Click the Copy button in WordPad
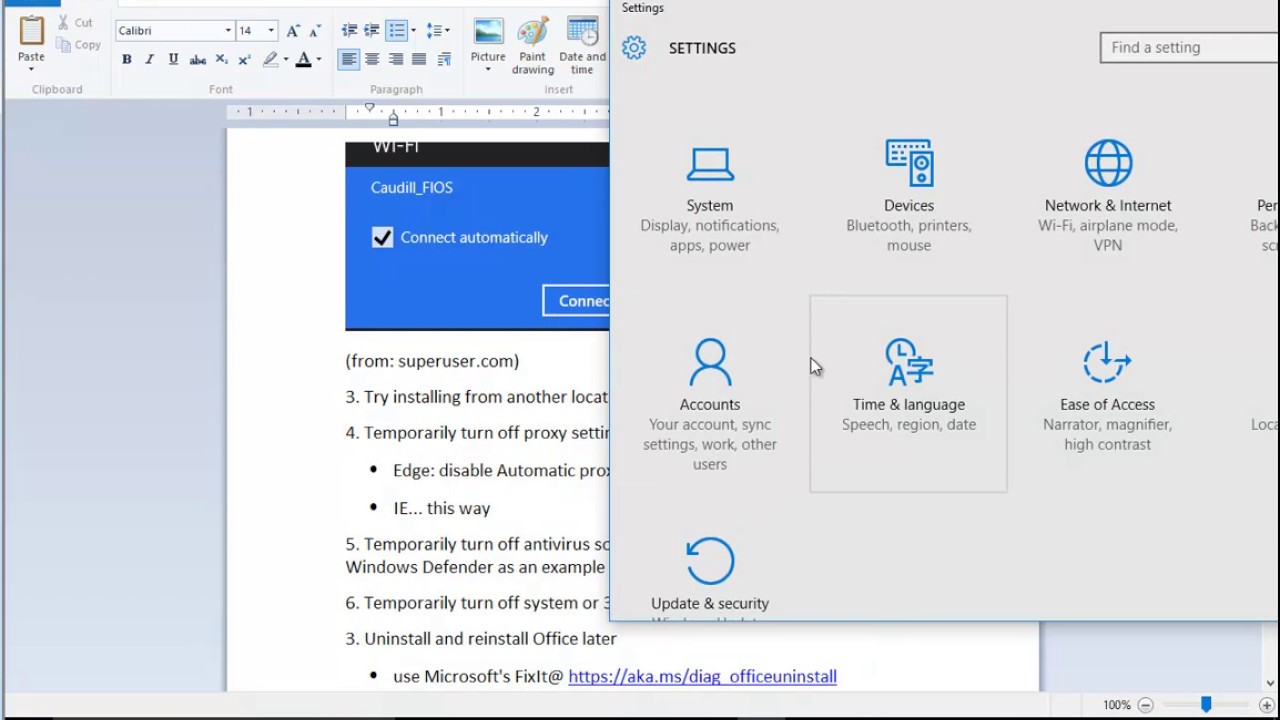The width and height of the screenshot is (1280, 720). [79, 45]
